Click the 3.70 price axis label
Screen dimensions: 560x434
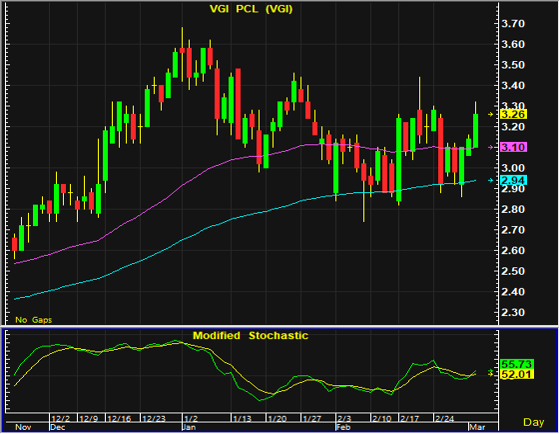pyautogui.click(x=513, y=24)
